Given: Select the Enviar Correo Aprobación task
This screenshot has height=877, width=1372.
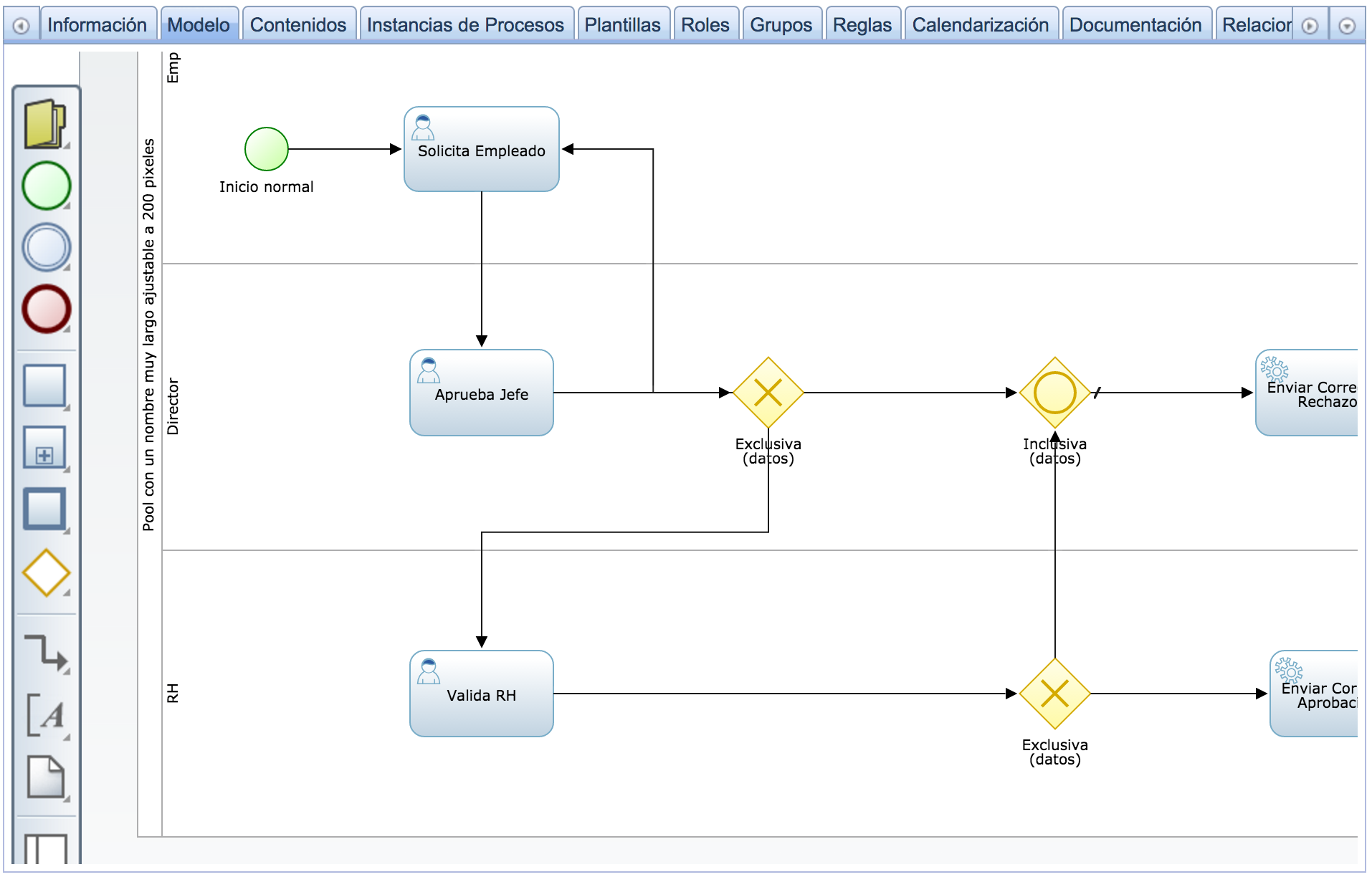Looking at the screenshot, I should pos(1314,694).
